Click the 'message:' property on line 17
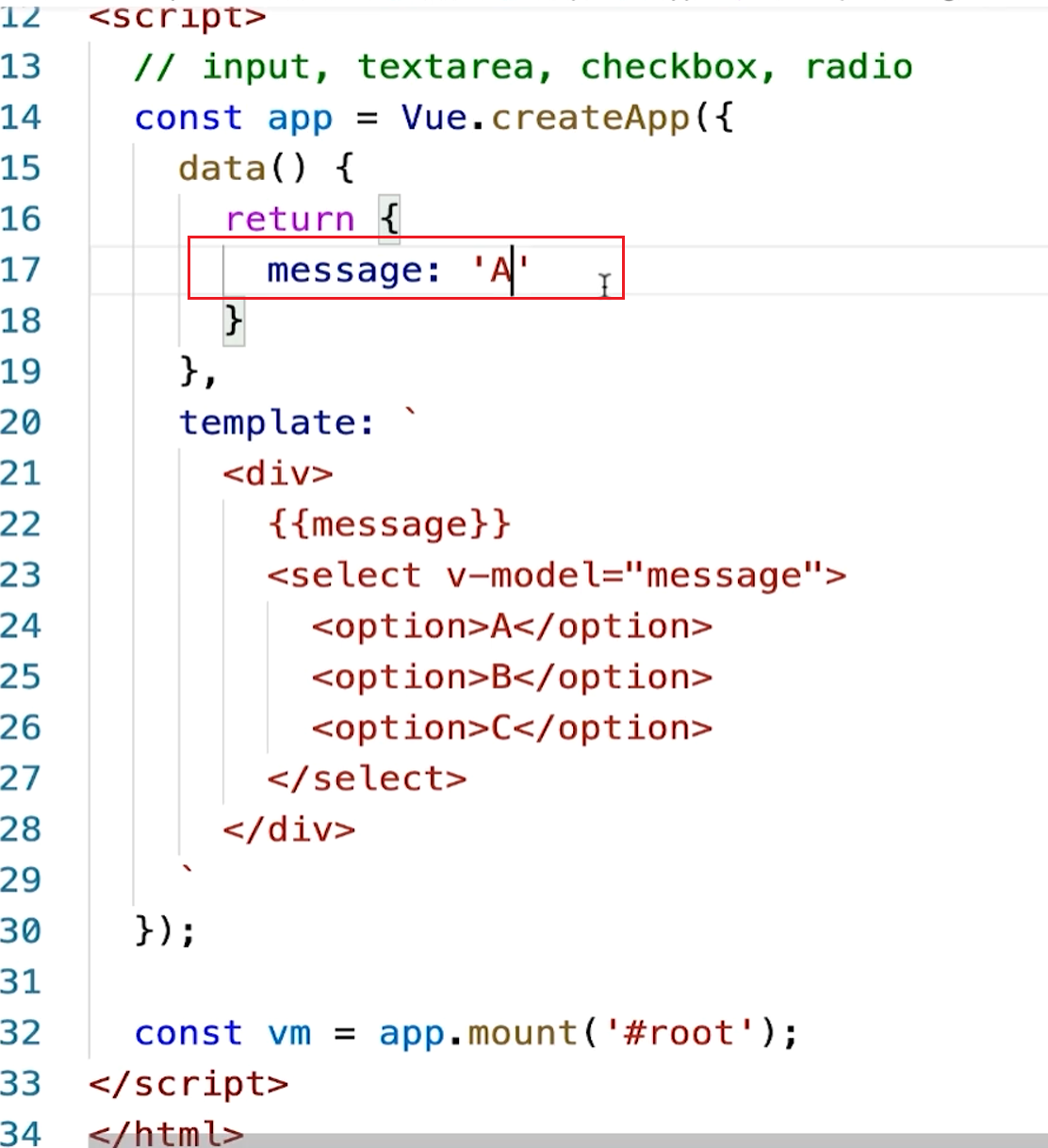Image resolution: width=1048 pixels, height=1148 pixels. click(x=354, y=271)
